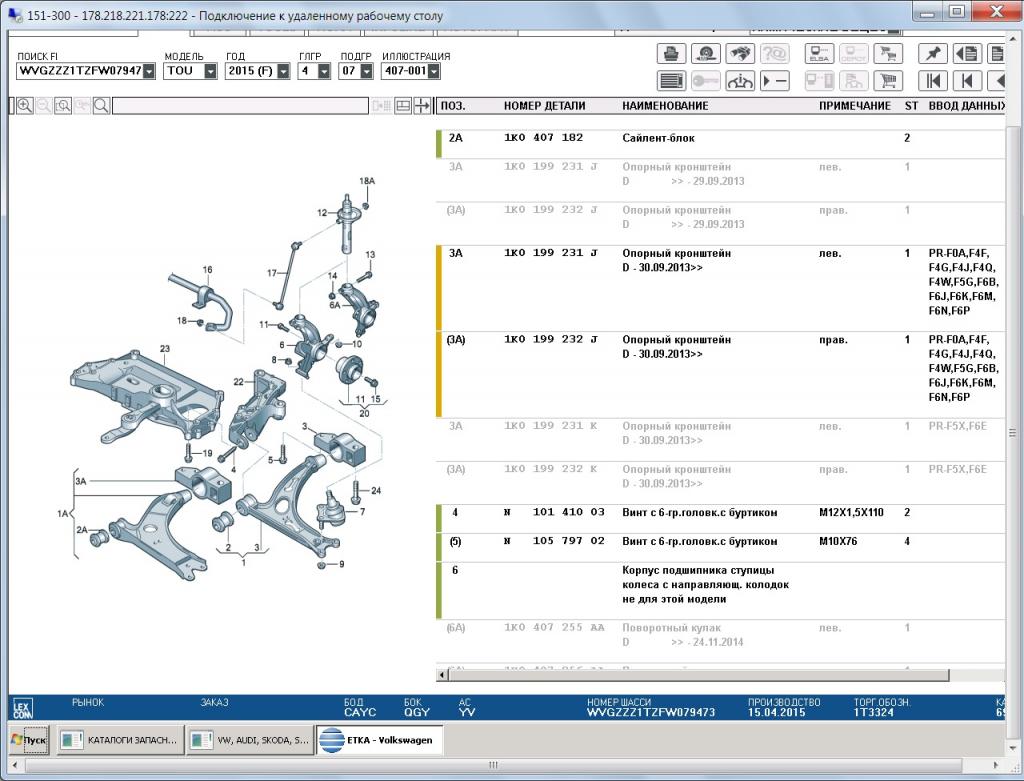Open the ПОИСК FI VIN dropdown
The width and height of the screenshot is (1024, 781).
(x=150, y=71)
